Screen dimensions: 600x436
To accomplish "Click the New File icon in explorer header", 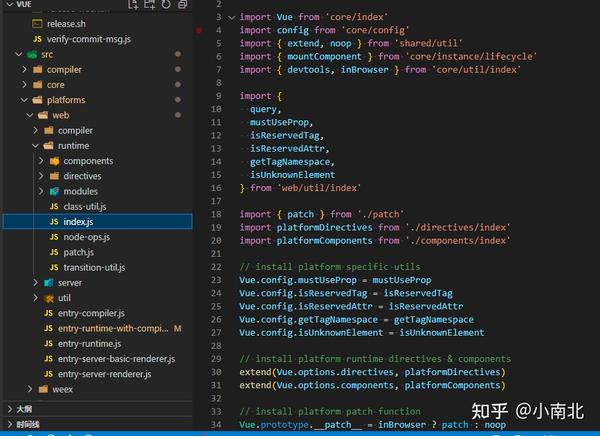I will click(x=133, y=4).
